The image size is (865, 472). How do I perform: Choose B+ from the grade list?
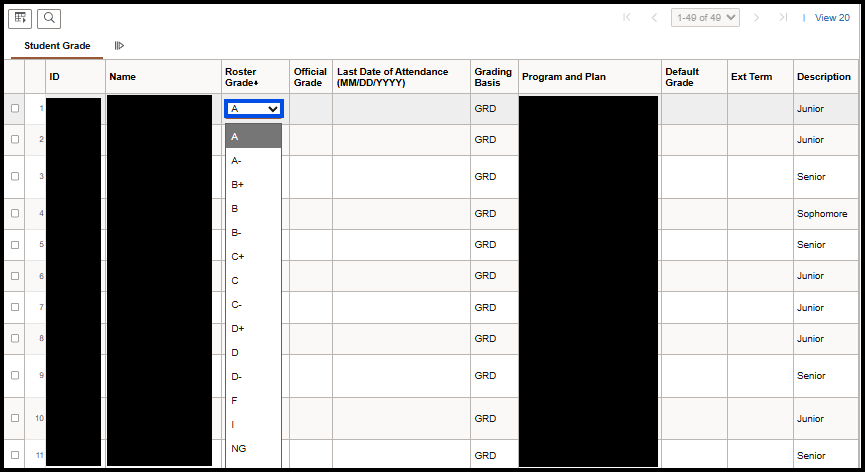tap(238, 185)
